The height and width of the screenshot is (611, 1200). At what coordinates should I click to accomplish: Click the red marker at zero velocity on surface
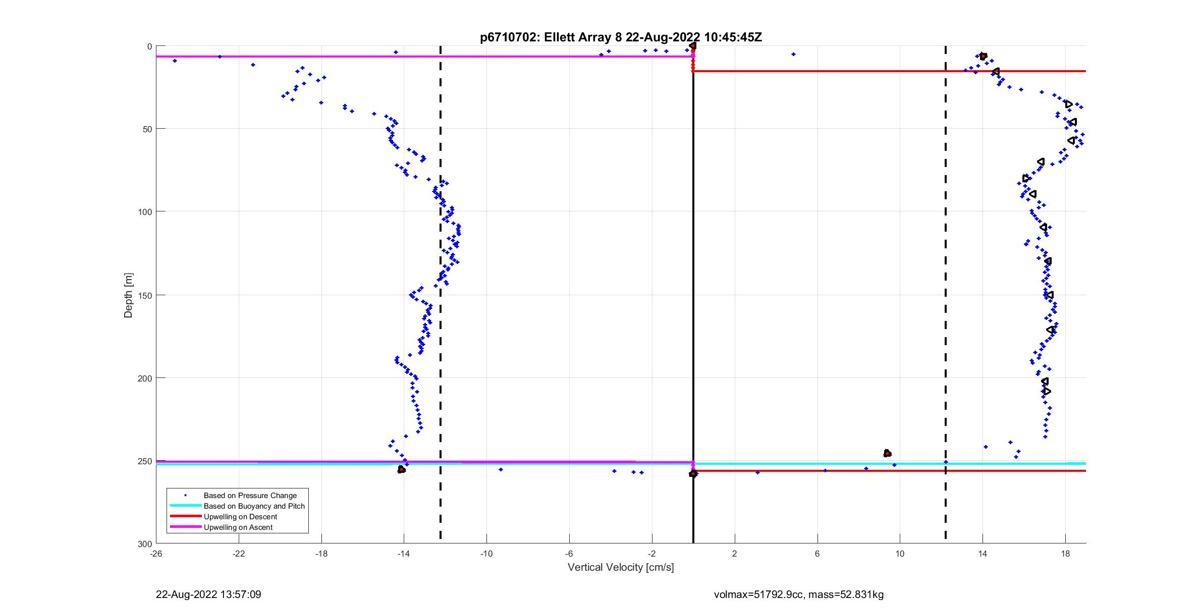click(693, 46)
